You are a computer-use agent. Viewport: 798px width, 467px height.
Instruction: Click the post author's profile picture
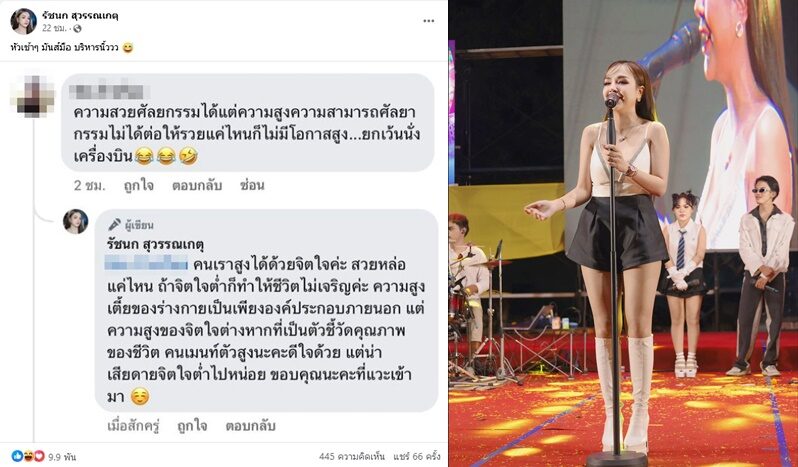tap(23, 21)
